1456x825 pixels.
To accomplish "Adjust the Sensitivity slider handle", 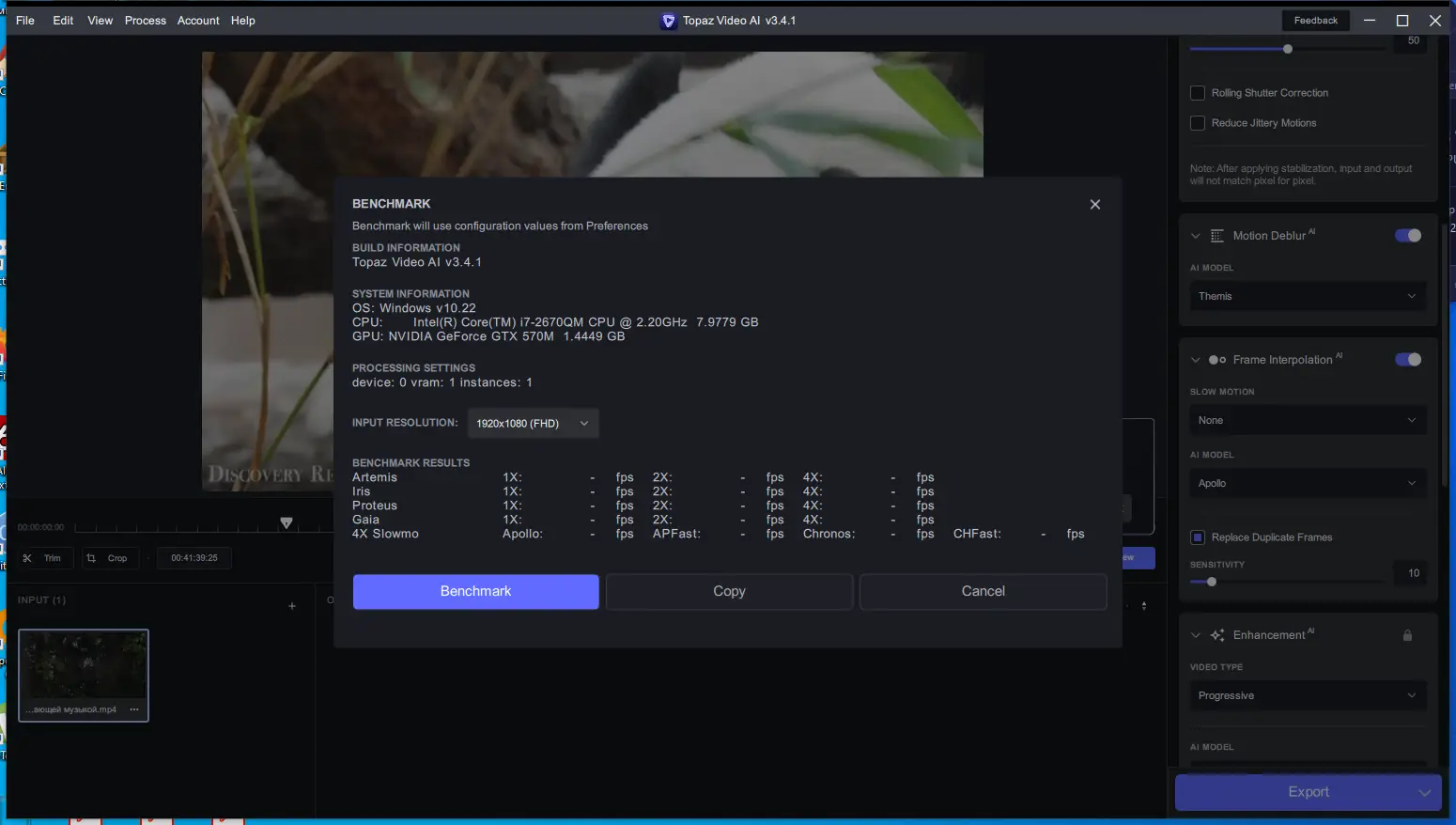I will pyautogui.click(x=1212, y=582).
